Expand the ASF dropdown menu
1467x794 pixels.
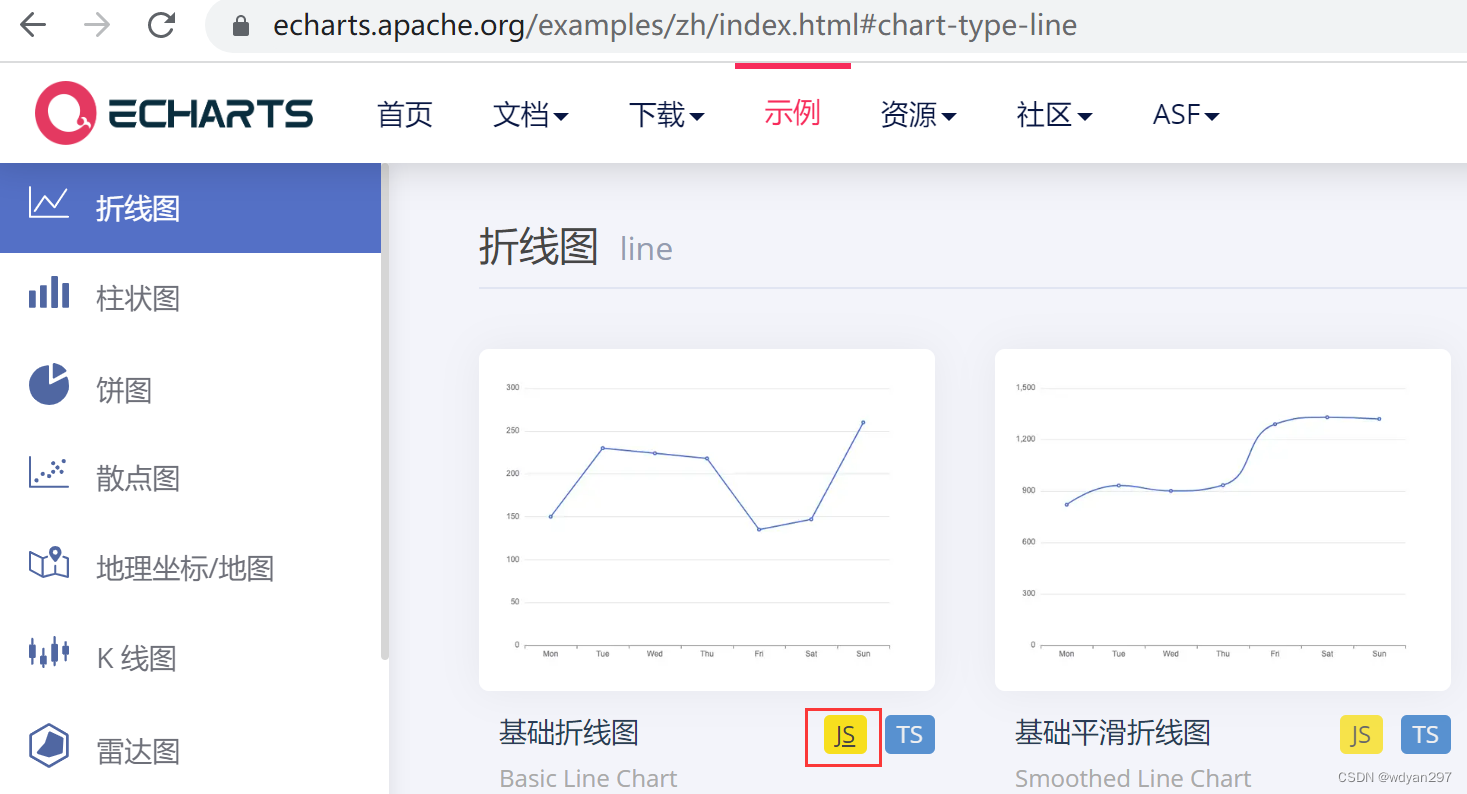tap(1186, 115)
